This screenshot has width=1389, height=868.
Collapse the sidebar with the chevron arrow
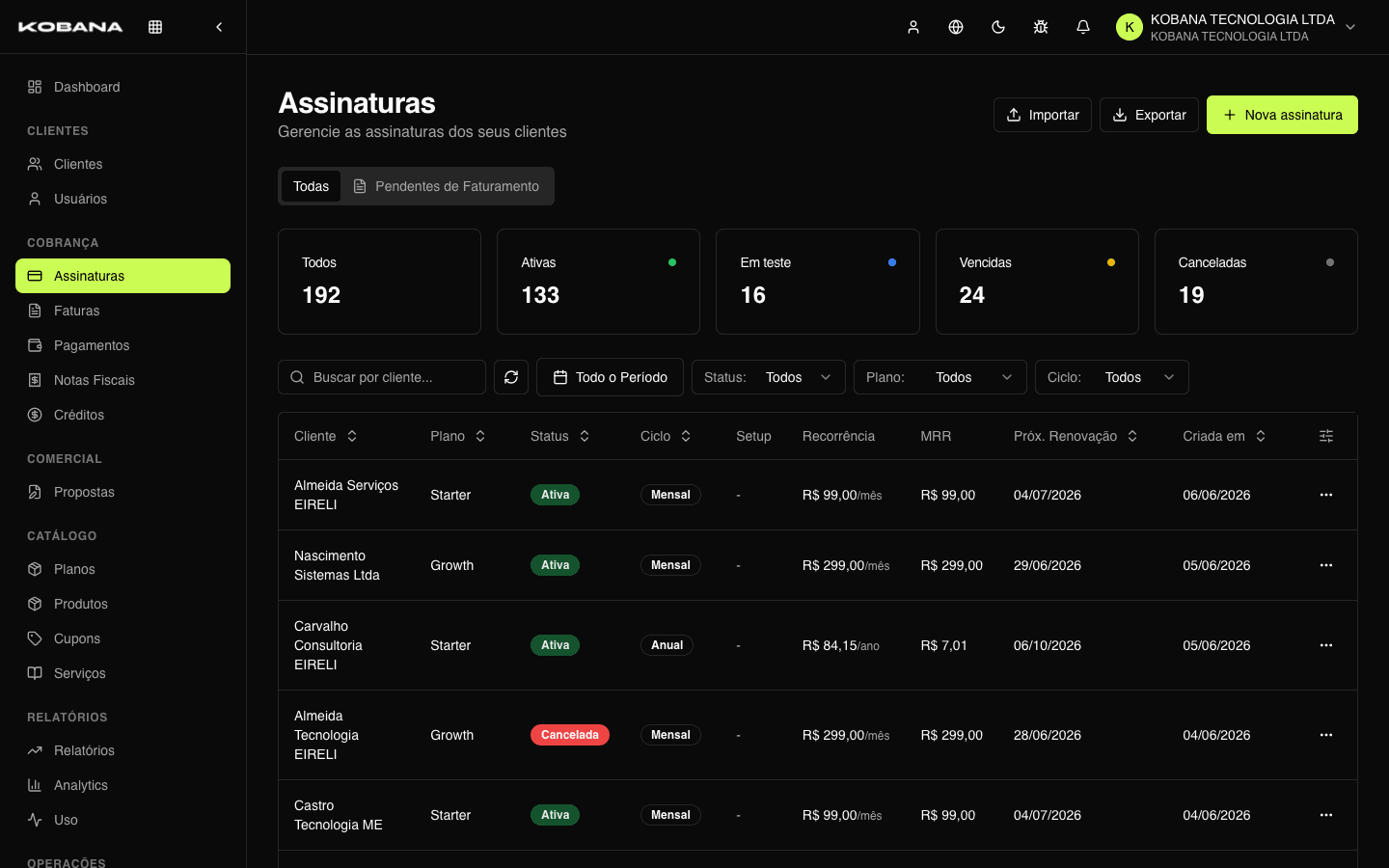(x=219, y=27)
